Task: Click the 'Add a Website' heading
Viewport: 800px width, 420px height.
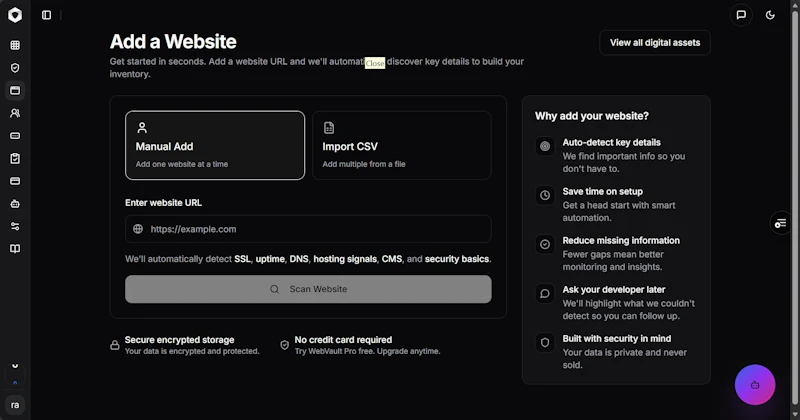Action: coord(173,42)
